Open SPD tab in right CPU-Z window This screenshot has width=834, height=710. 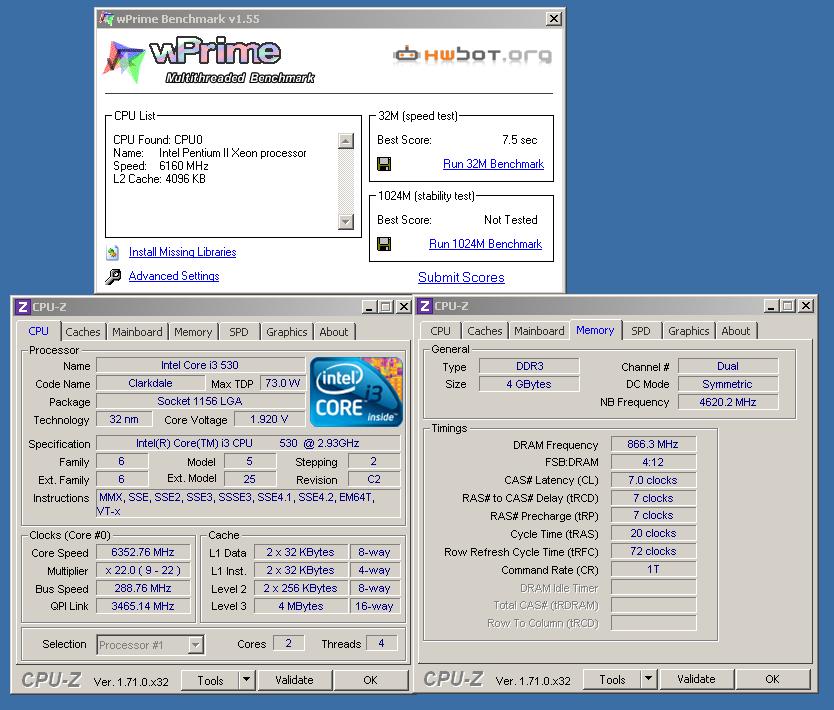tap(641, 331)
